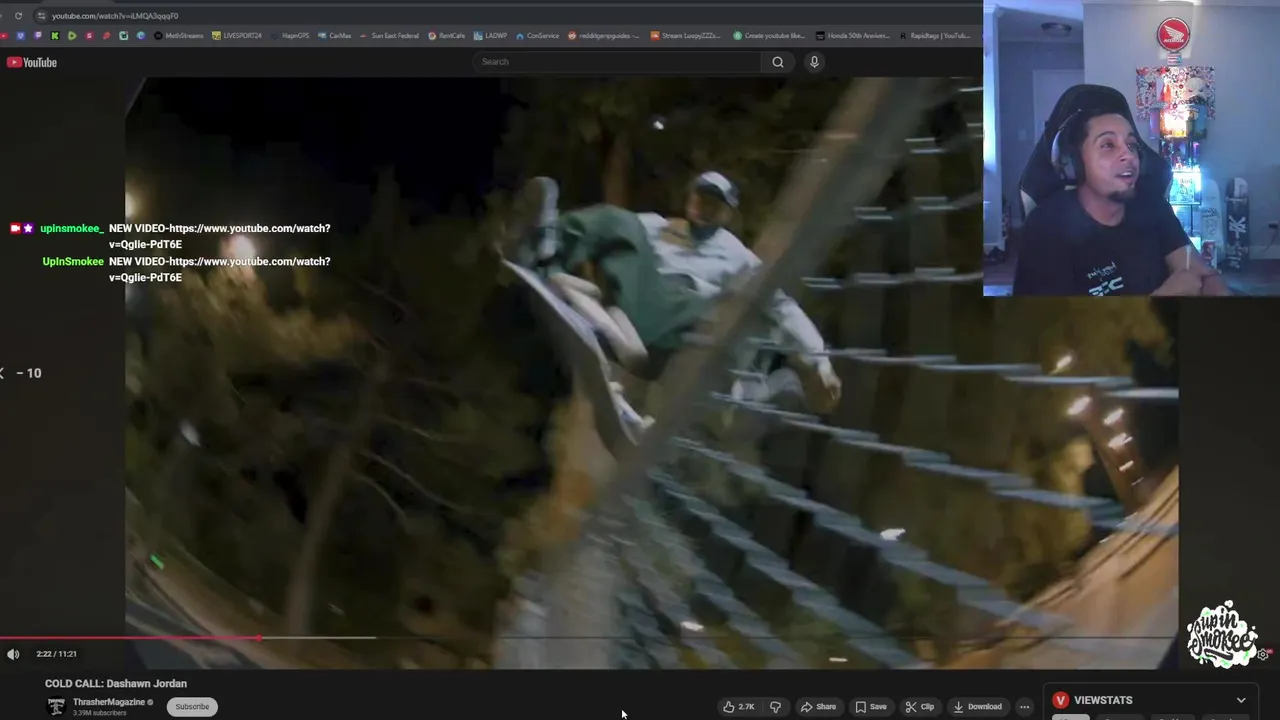Dislike the video with thumbs down

click(775, 707)
